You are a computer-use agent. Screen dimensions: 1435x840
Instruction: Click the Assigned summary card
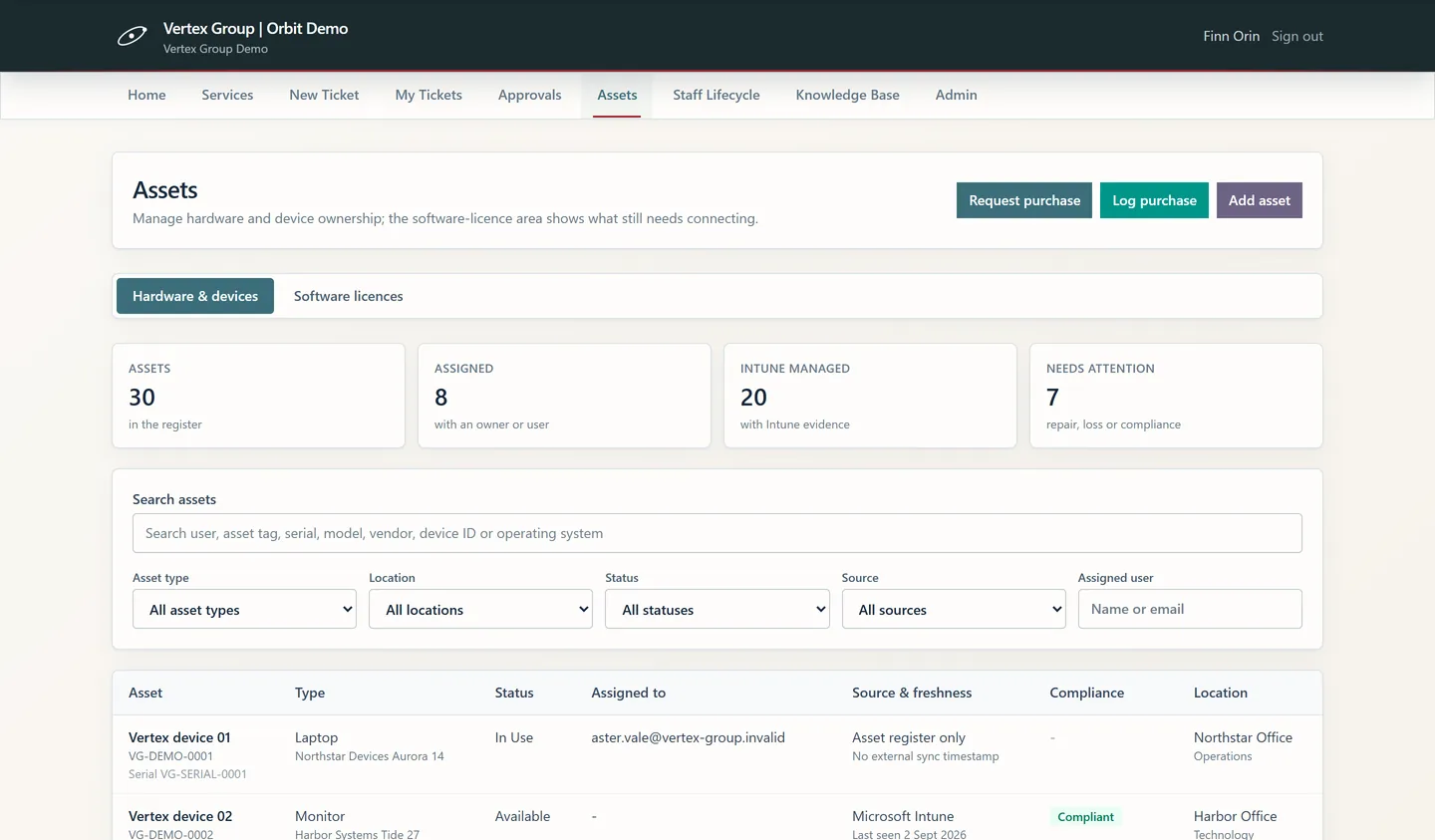pos(564,396)
